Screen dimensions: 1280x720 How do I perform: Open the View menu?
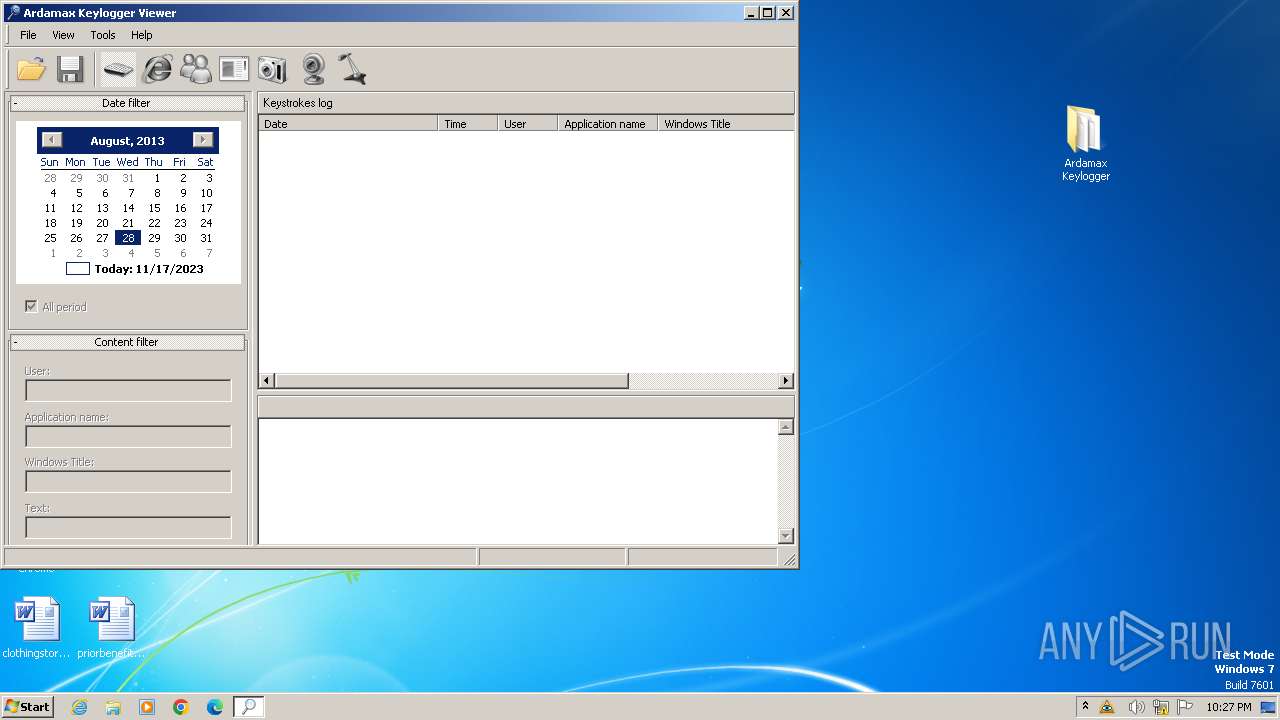(63, 35)
